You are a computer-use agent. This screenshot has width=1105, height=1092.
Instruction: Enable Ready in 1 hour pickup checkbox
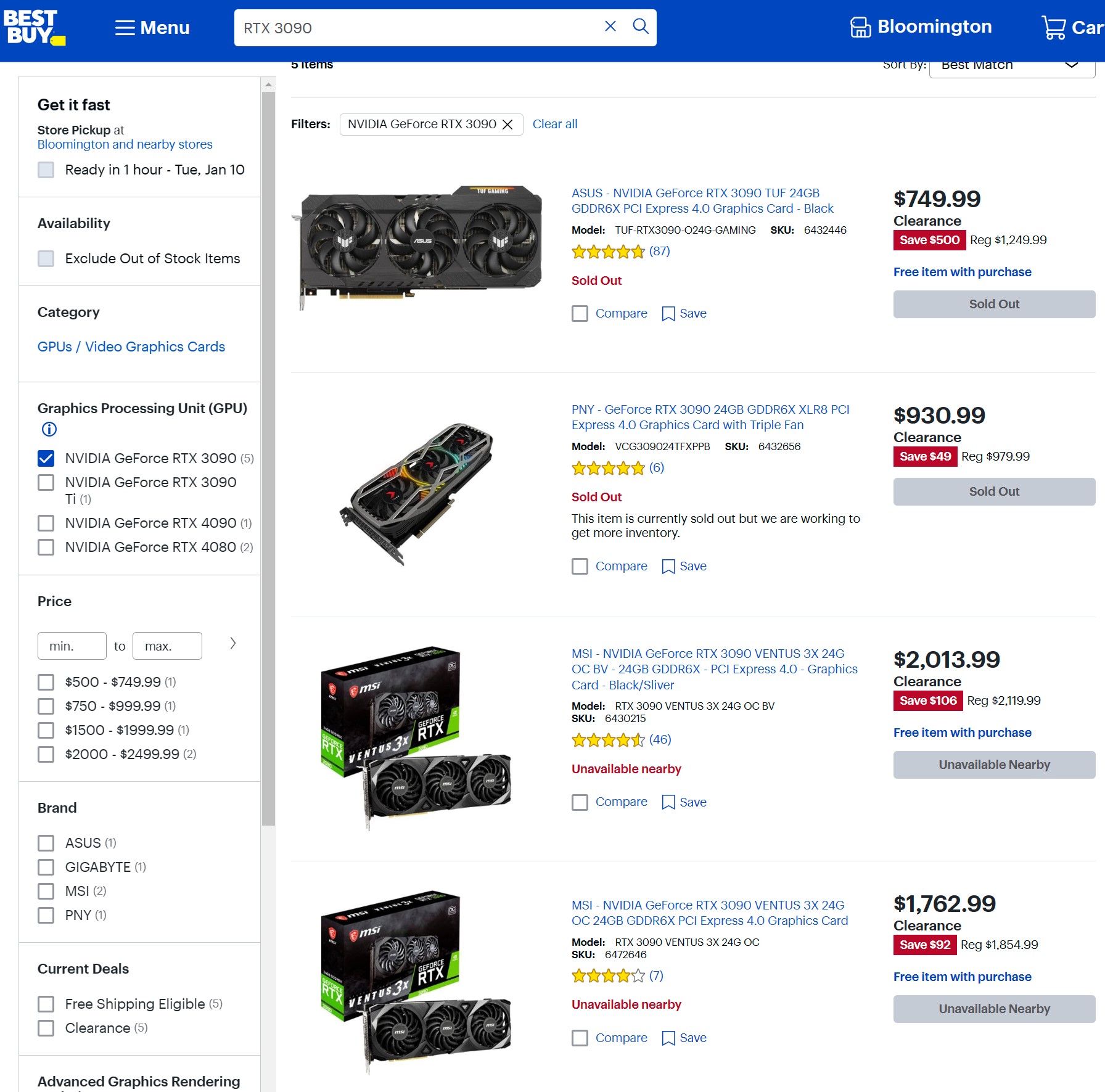pos(46,170)
